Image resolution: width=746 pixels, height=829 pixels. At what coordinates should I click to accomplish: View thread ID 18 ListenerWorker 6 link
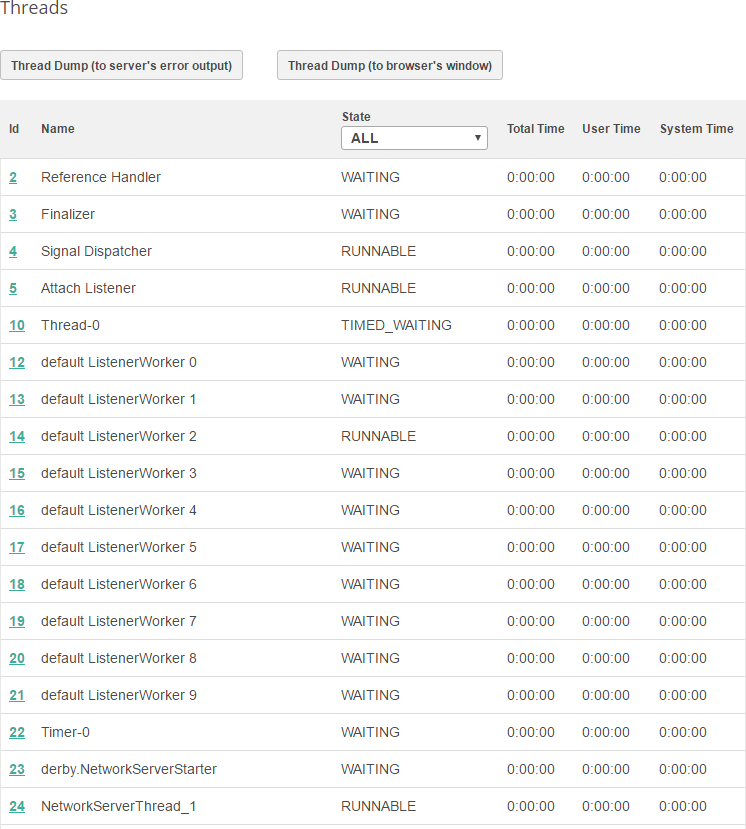17,585
